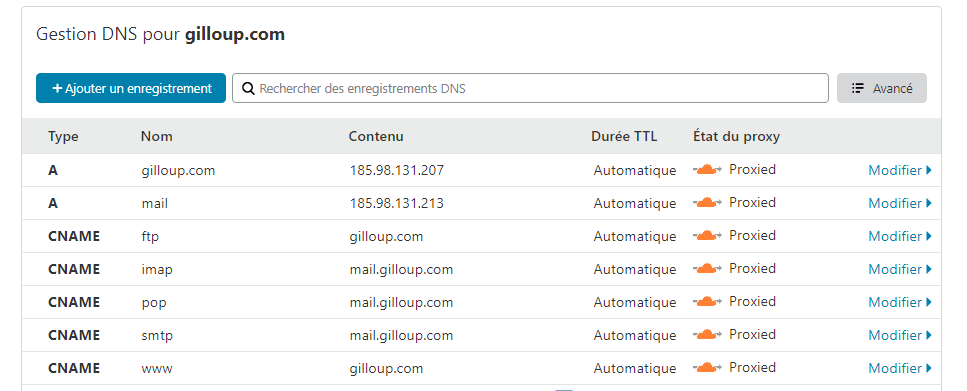
Task: Click the orange cloud icon in smtp row
Action: 707,335
